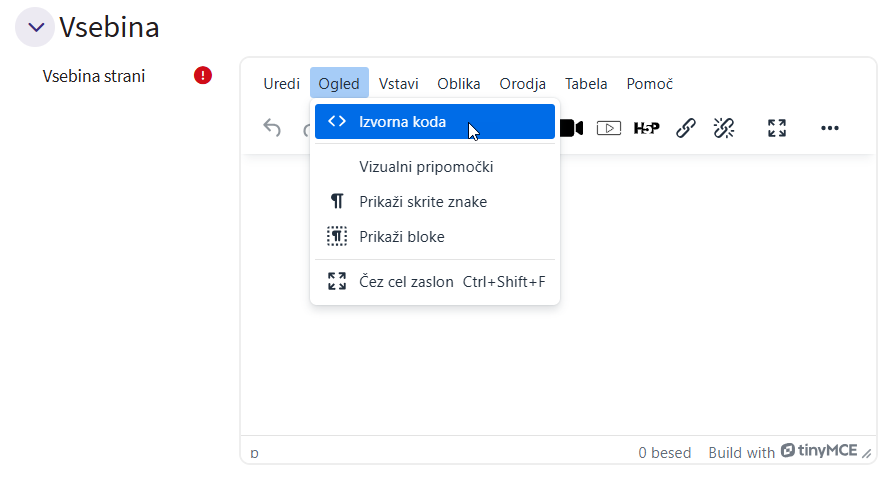Open the multimedia embed icon

pos(609,128)
